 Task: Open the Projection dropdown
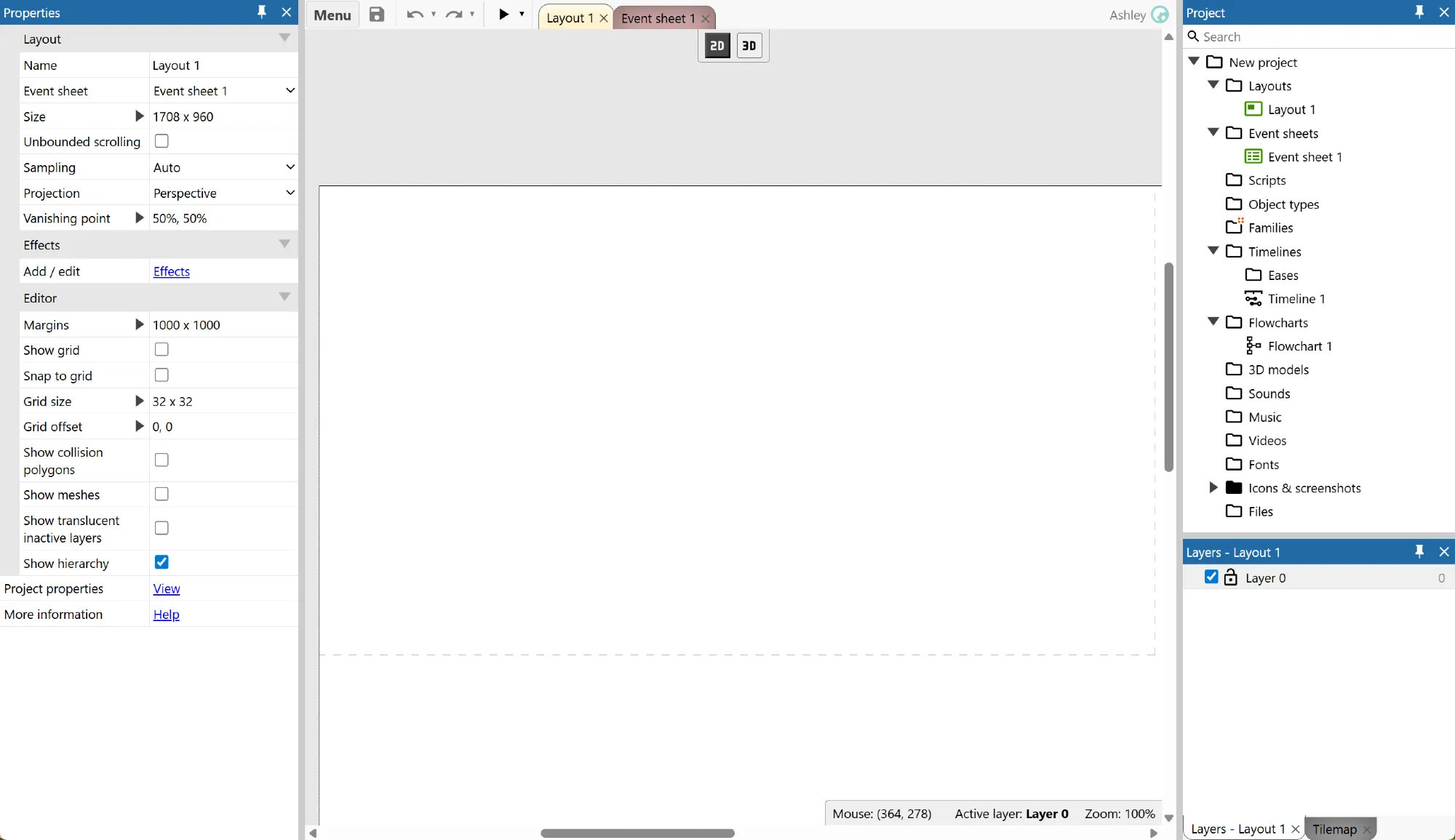(224, 193)
